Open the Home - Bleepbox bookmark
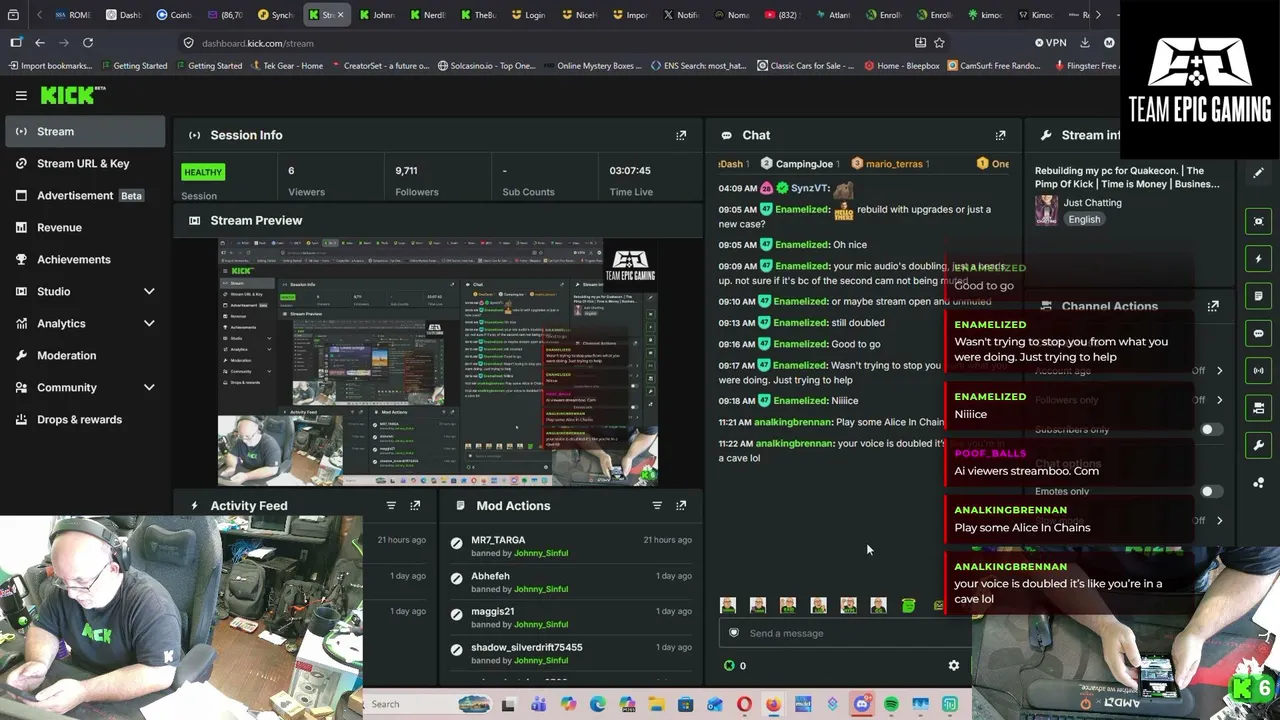The image size is (1280, 720). (x=901, y=66)
